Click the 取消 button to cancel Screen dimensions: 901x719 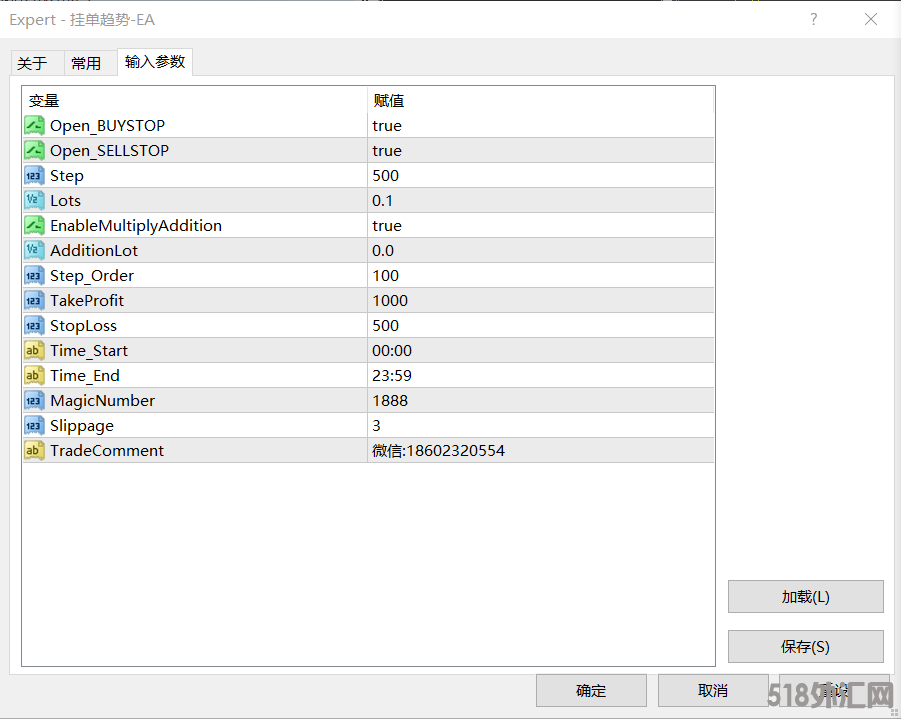(x=713, y=690)
